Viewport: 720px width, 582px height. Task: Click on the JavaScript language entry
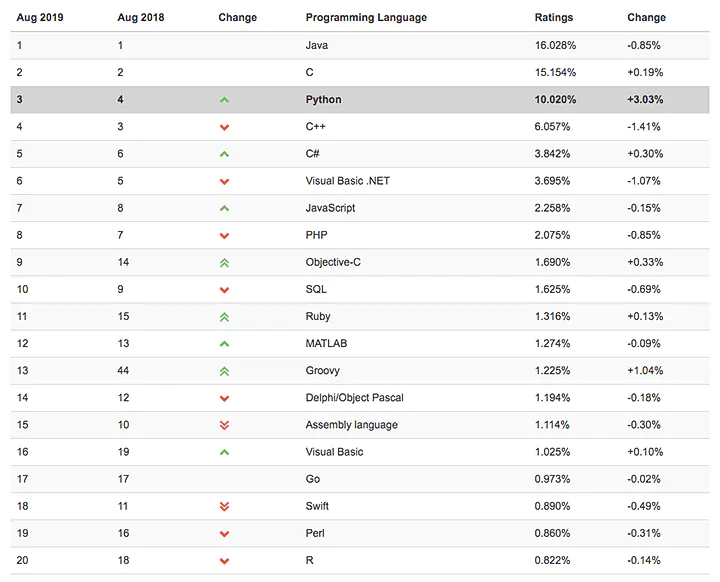(330, 208)
